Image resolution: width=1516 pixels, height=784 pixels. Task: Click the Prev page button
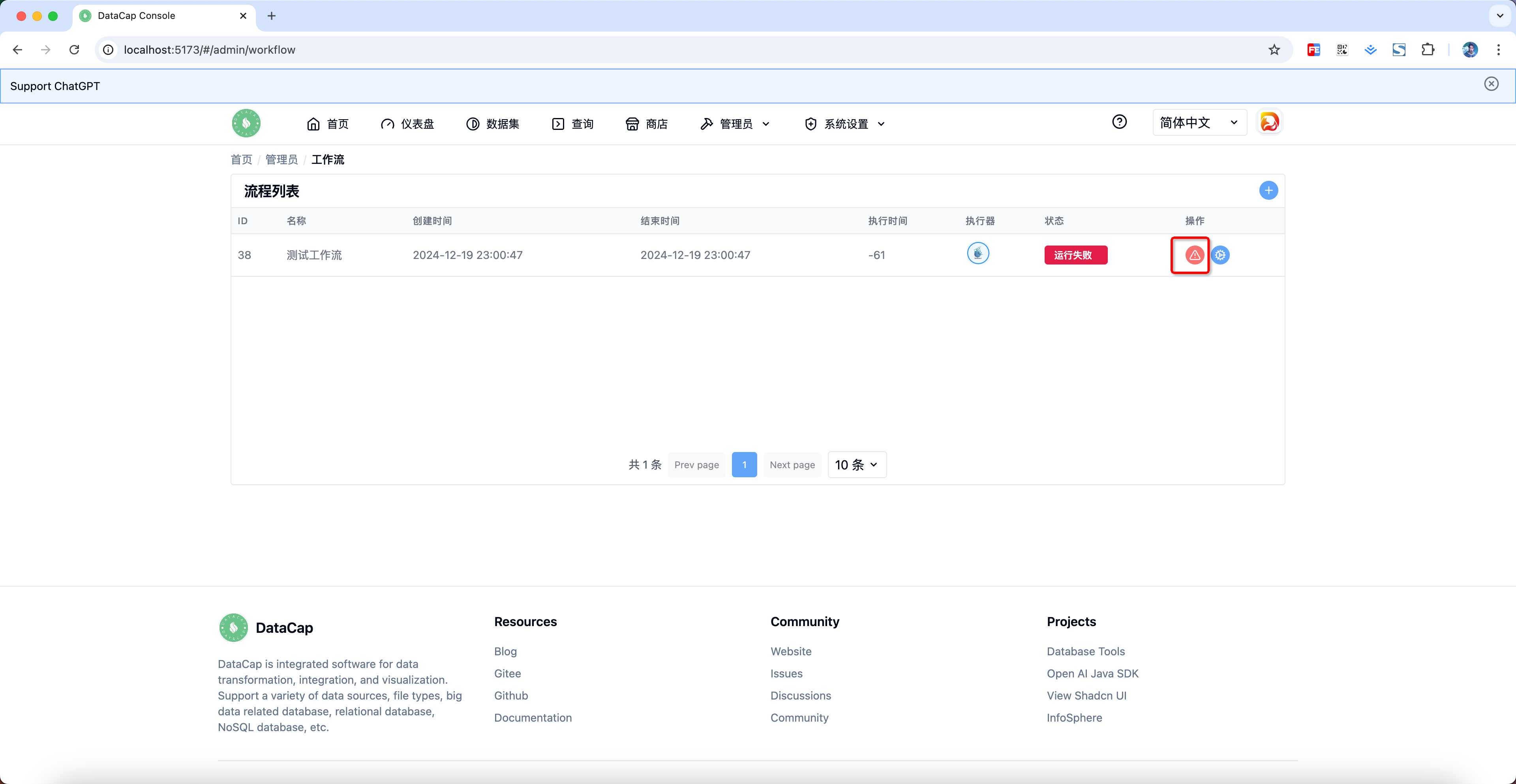(696, 464)
